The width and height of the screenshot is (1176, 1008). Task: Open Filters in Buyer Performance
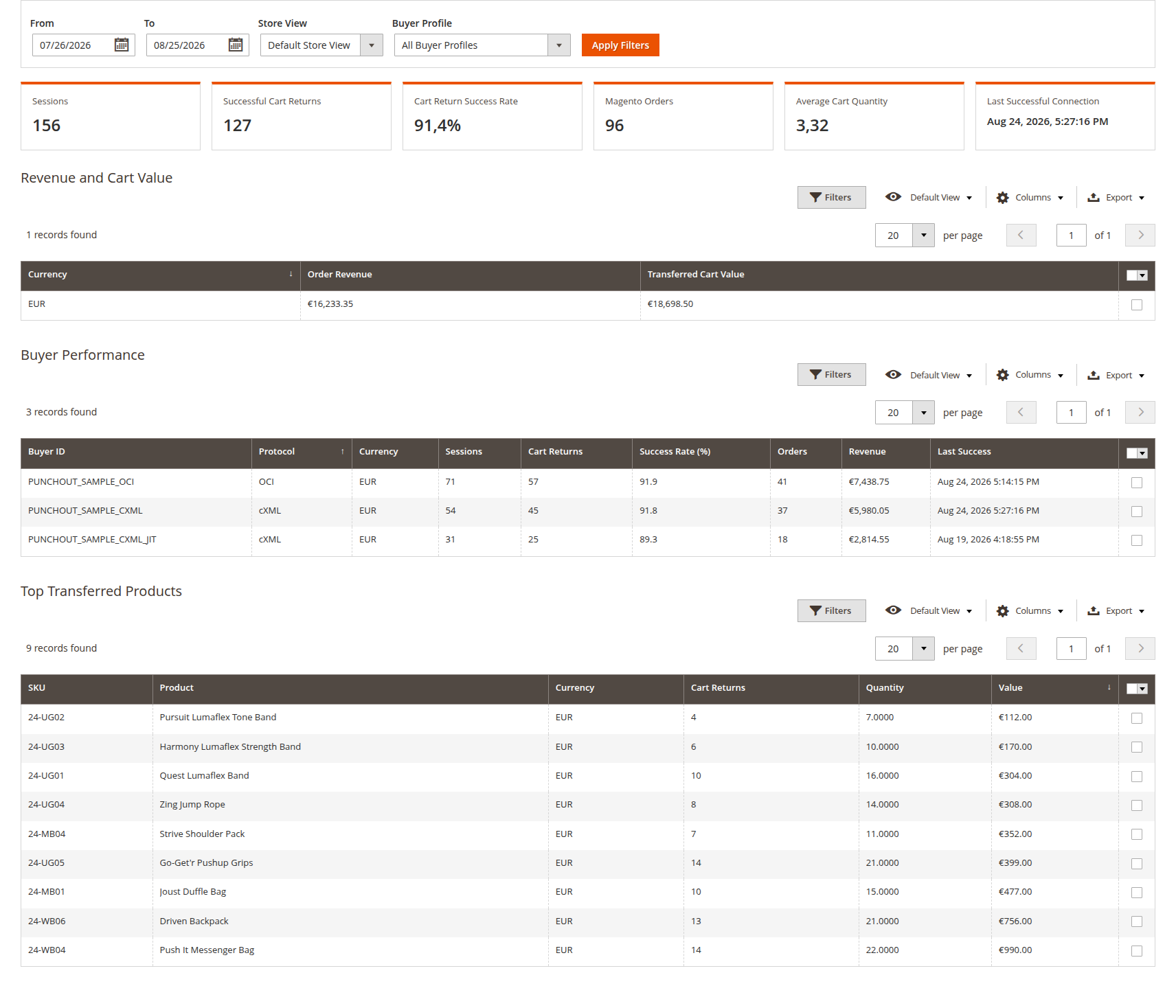click(831, 375)
